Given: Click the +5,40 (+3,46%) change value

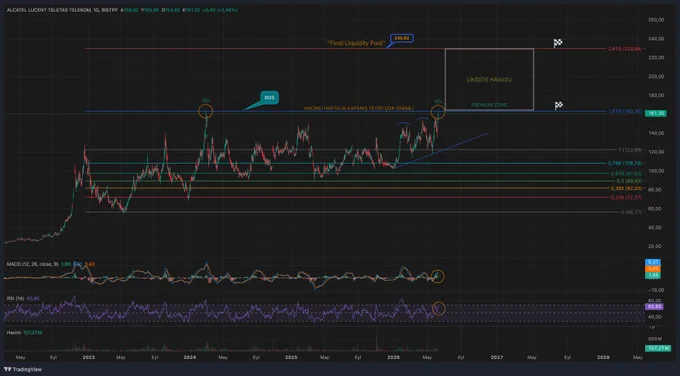Looking at the screenshot, I should [x=220, y=10].
